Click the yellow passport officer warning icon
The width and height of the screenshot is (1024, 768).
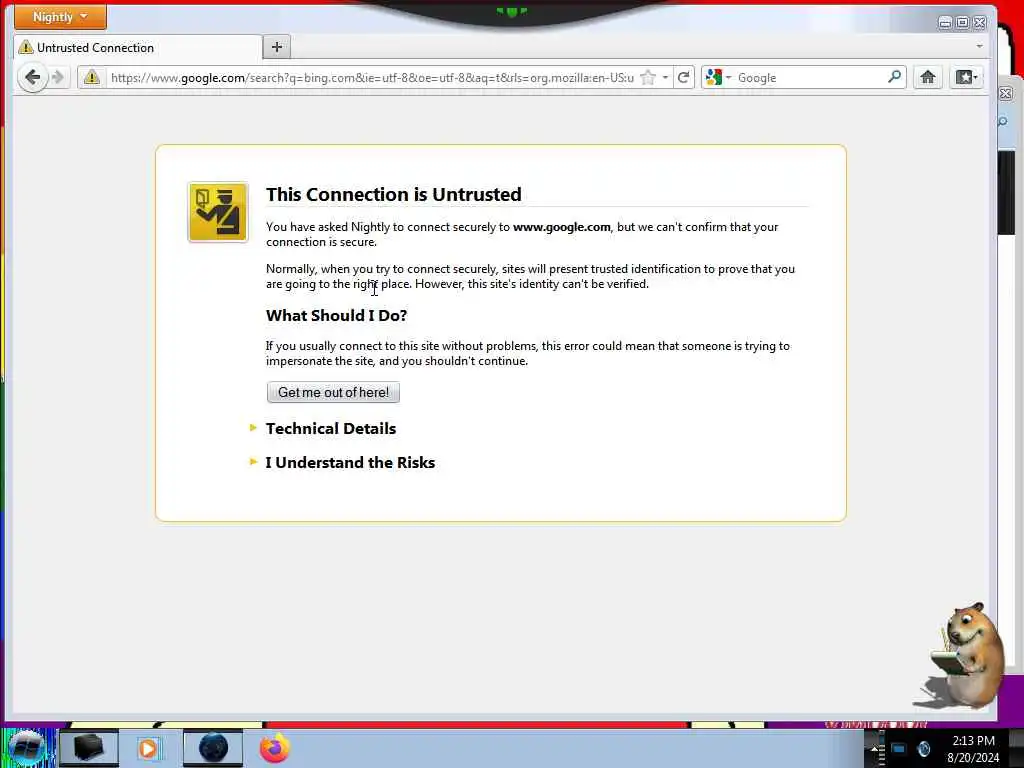pos(218,212)
